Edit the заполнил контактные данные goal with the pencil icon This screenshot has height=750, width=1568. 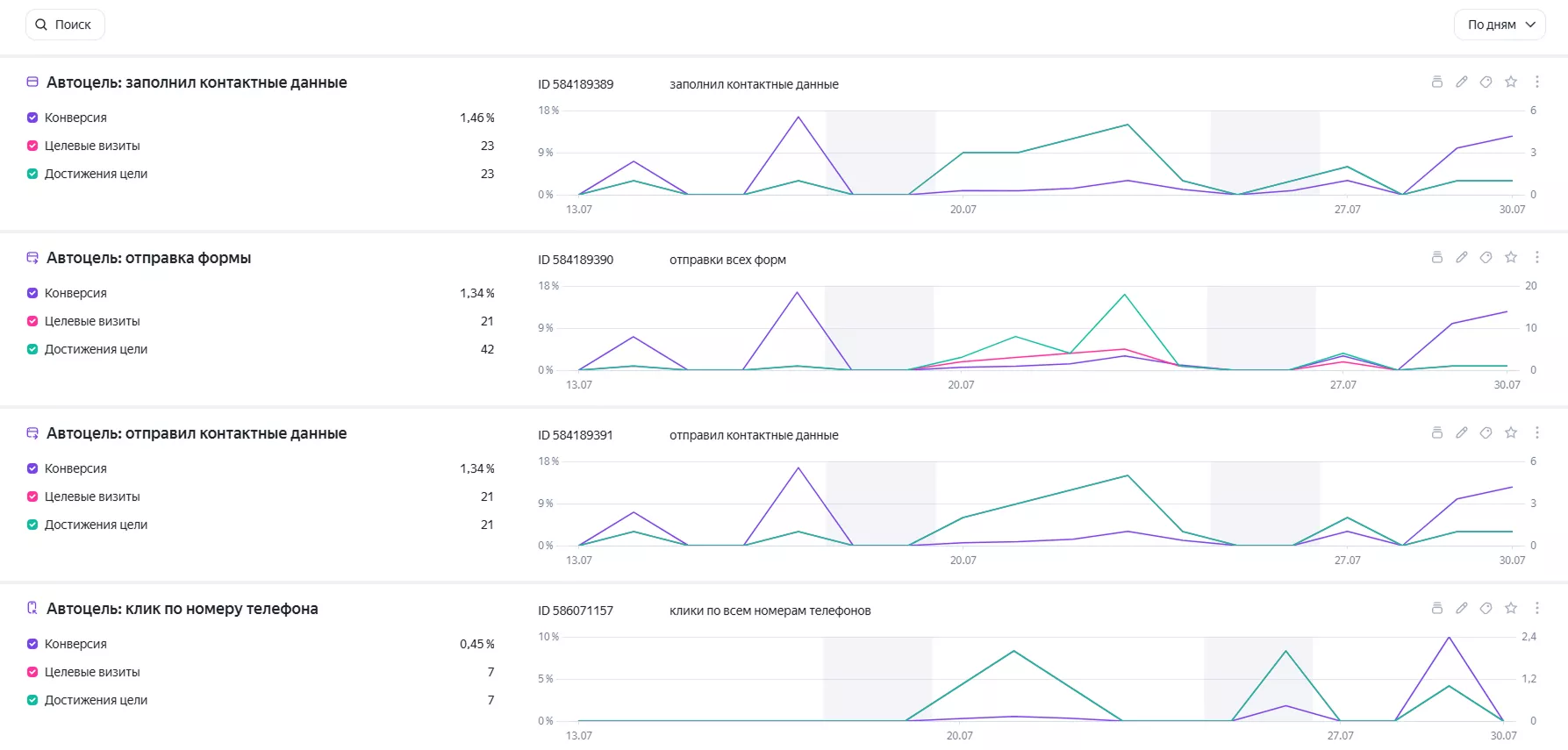[1461, 82]
